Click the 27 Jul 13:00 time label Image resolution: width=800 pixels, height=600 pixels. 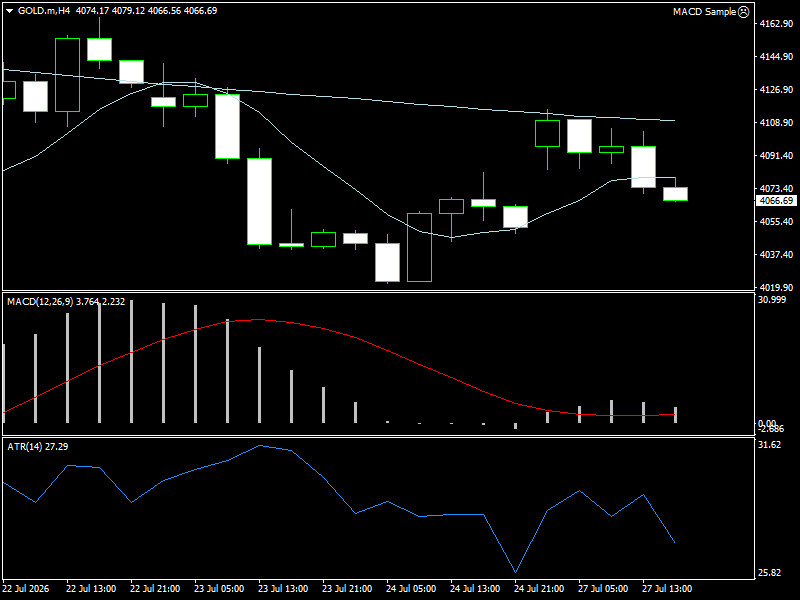coord(667,589)
